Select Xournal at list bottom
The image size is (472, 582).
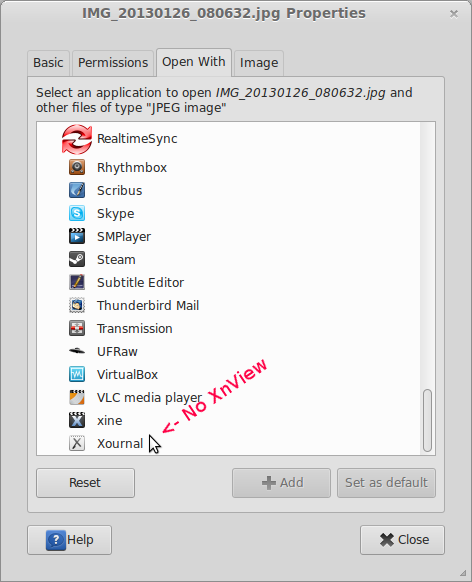[x=120, y=444]
